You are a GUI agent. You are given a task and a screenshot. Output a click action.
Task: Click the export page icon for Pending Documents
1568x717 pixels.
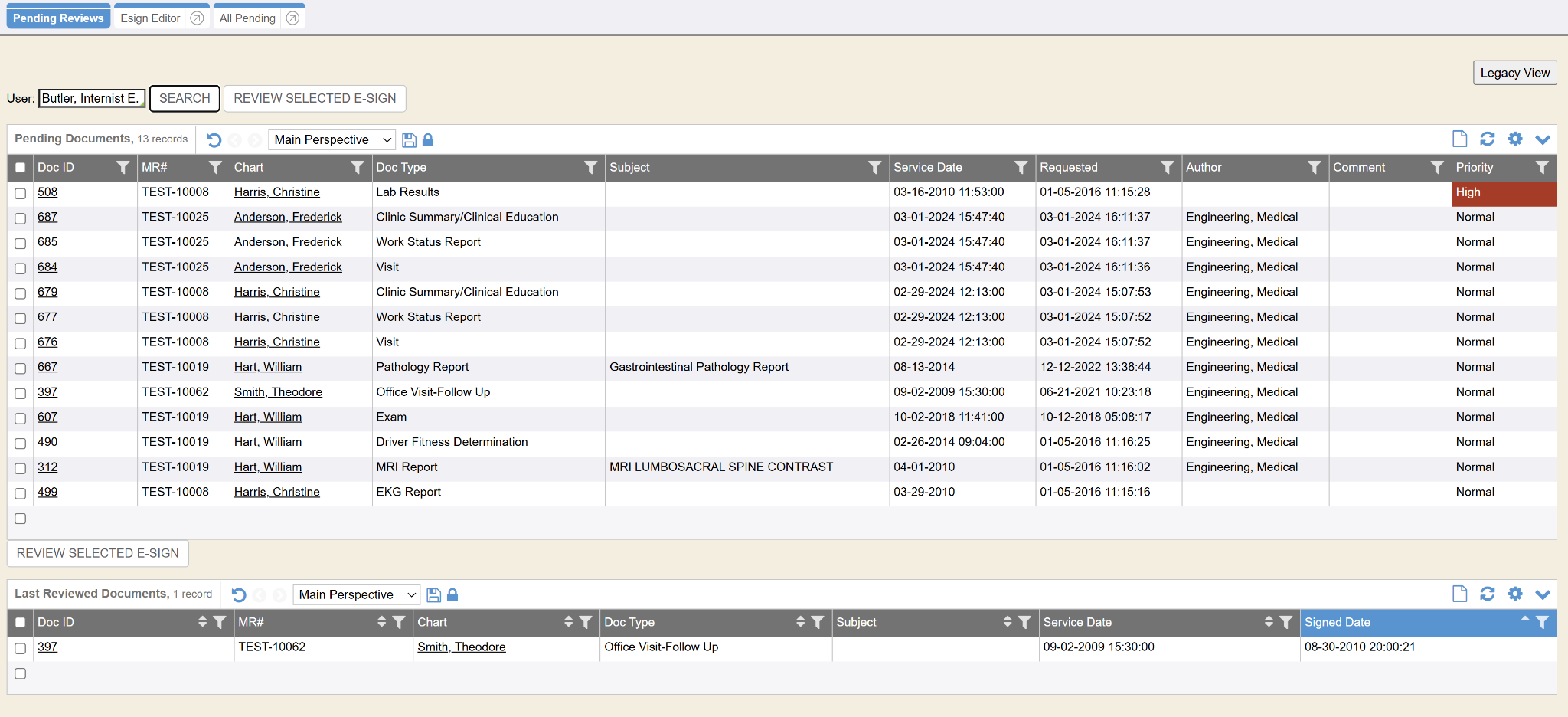1459,139
